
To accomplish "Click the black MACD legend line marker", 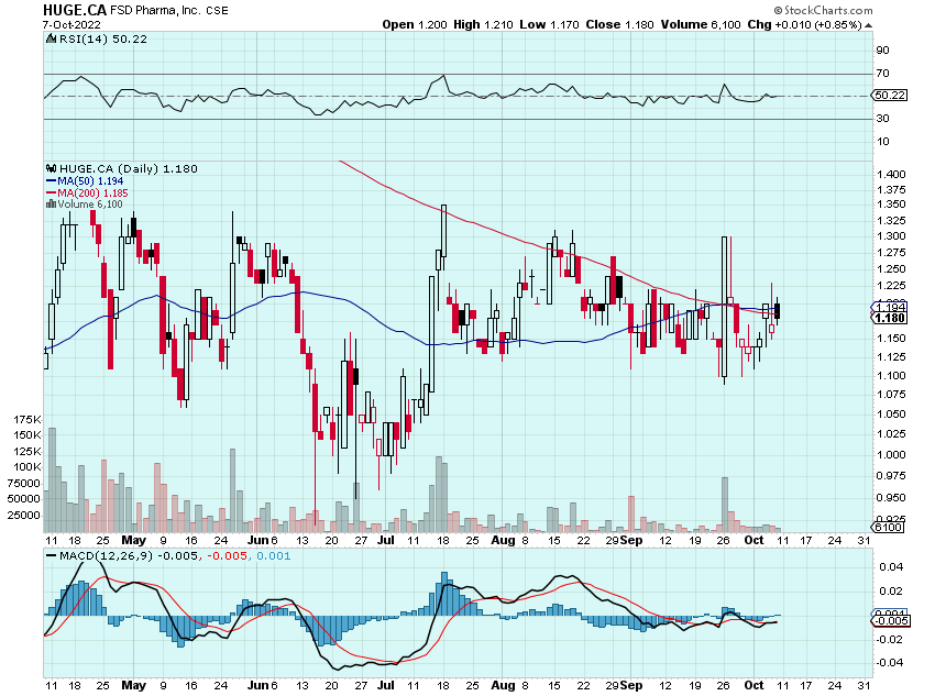I will [x=52, y=556].
